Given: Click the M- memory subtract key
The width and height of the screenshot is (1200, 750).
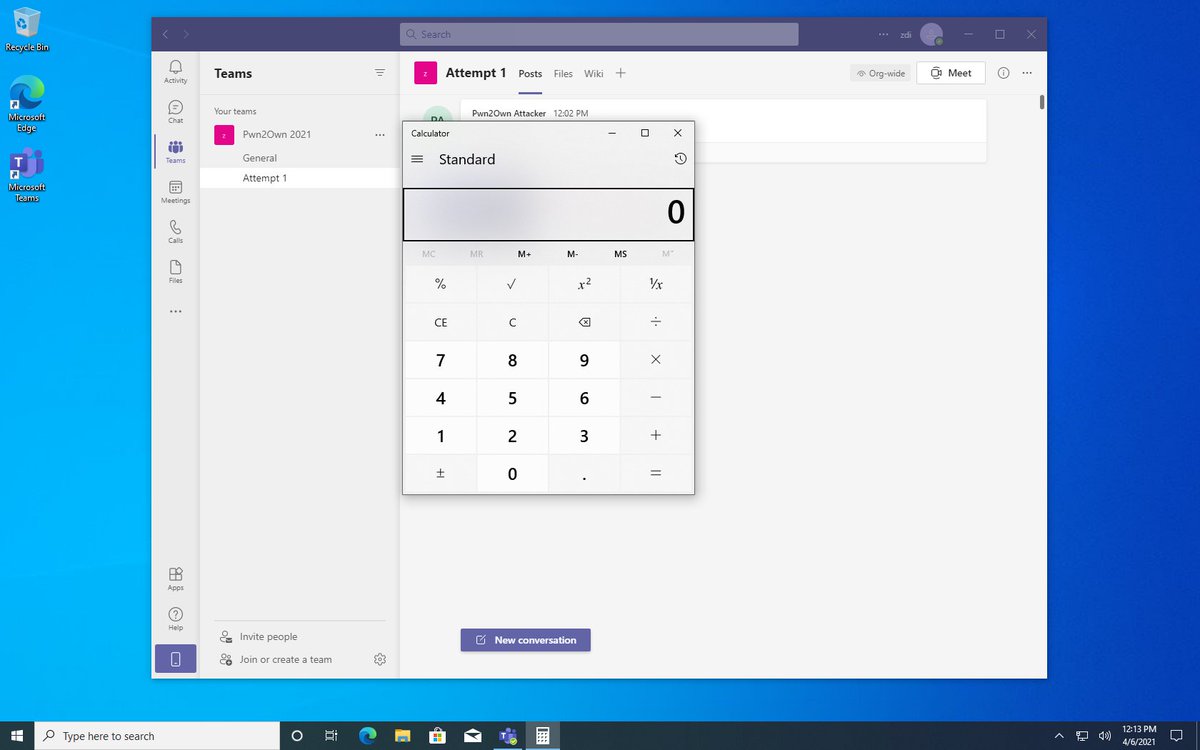Looking at the screenshot, I should tap(572, 254).
